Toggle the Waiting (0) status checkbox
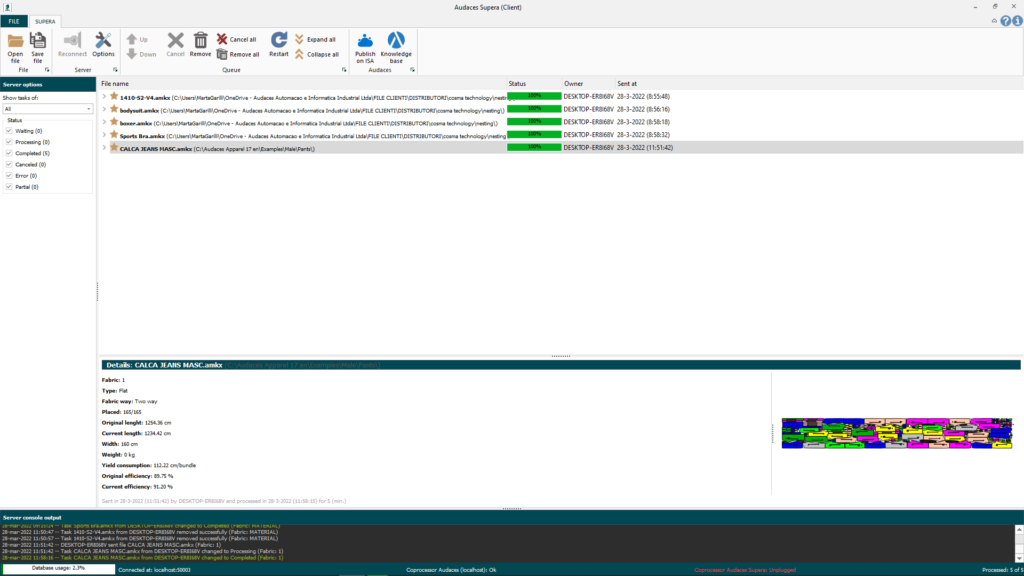Image resolution: width=1024 pixels, height=576 pixels. pyautogui.click(x=9, y=131)
